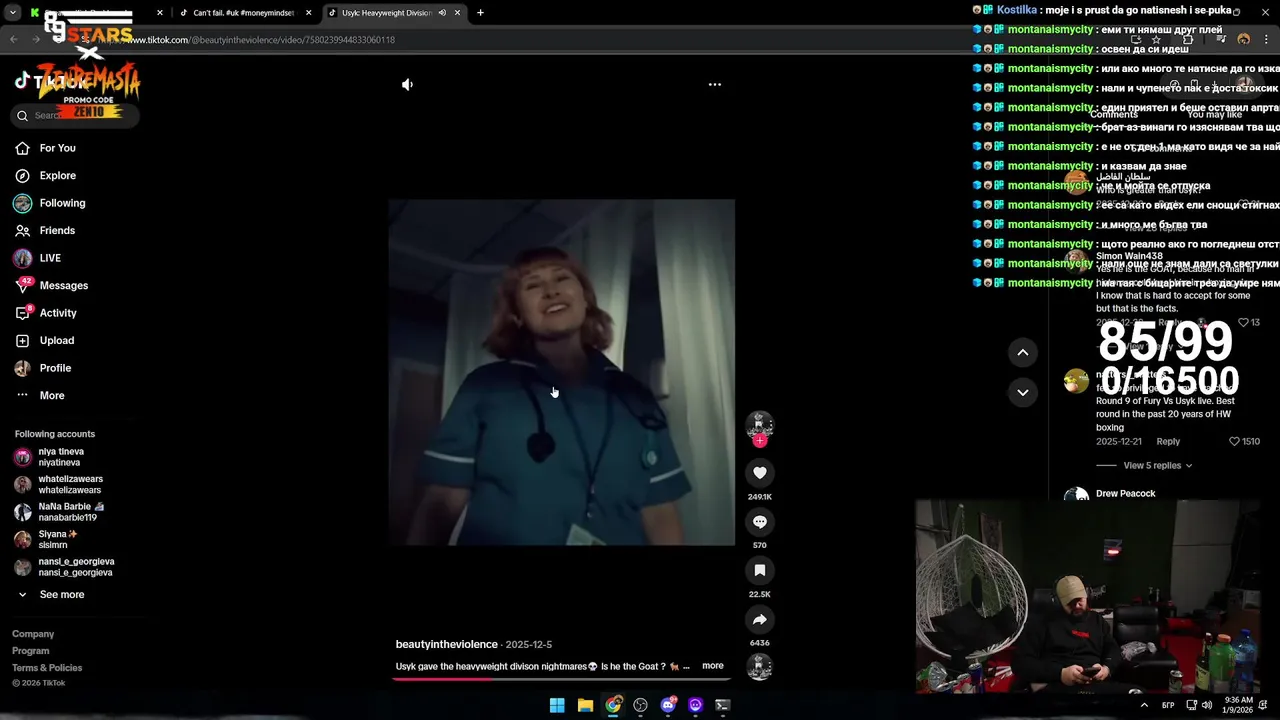1280x720 pixels.
Task: Show hidden system tray icons chevron
Action: pyautogui.click(x=1144, y=705)
